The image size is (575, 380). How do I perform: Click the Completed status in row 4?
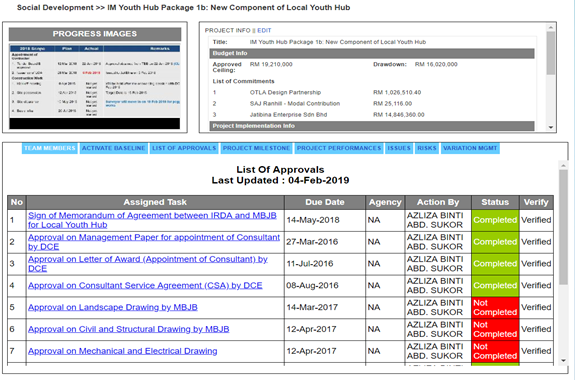(495, 286)
